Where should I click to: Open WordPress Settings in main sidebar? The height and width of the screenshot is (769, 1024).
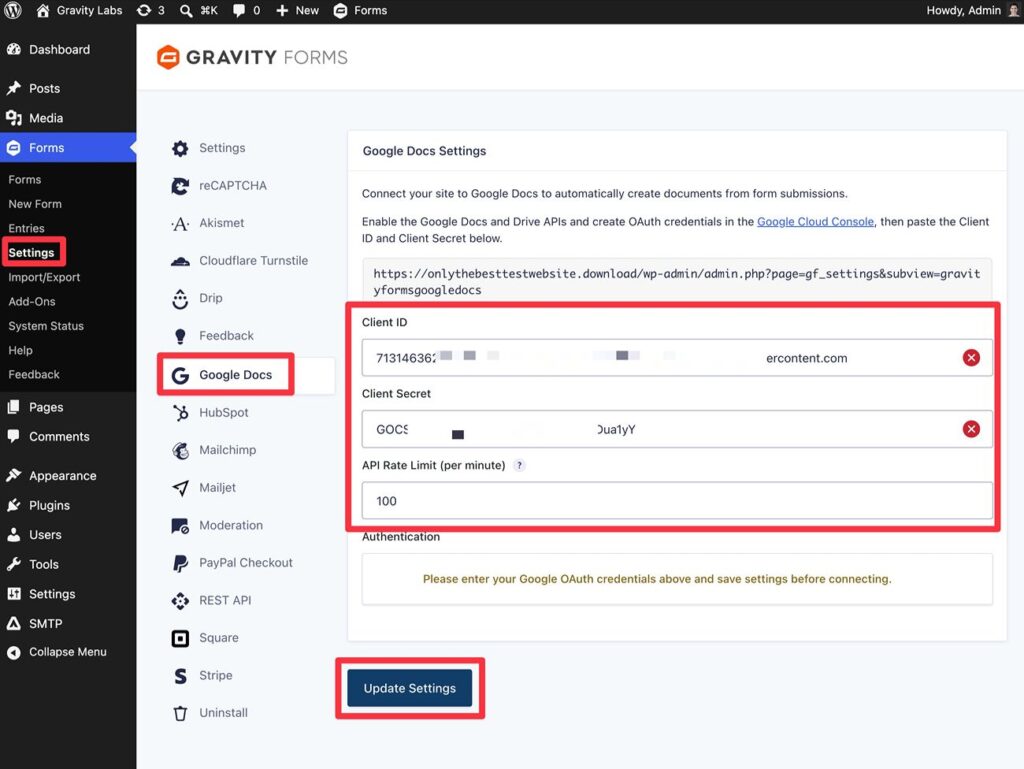[x=68, y=595]
